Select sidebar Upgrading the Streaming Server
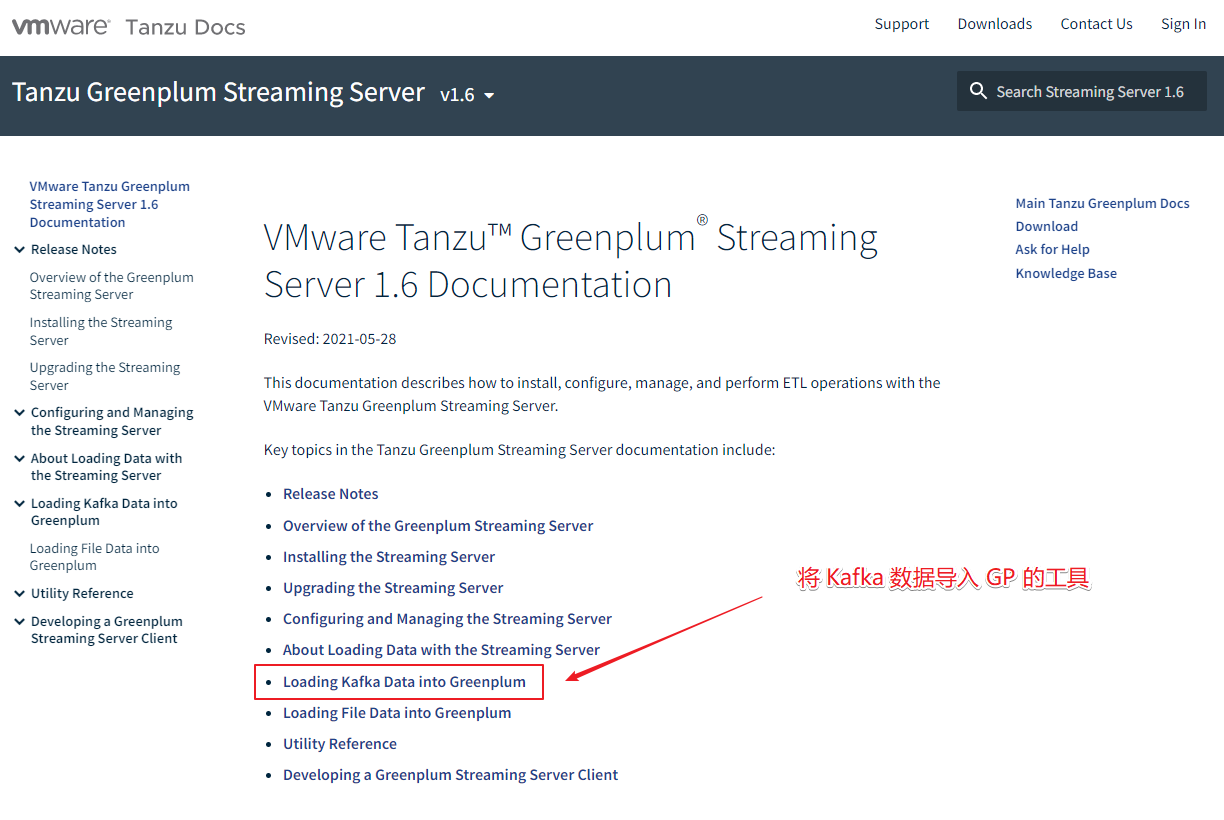 104,376
